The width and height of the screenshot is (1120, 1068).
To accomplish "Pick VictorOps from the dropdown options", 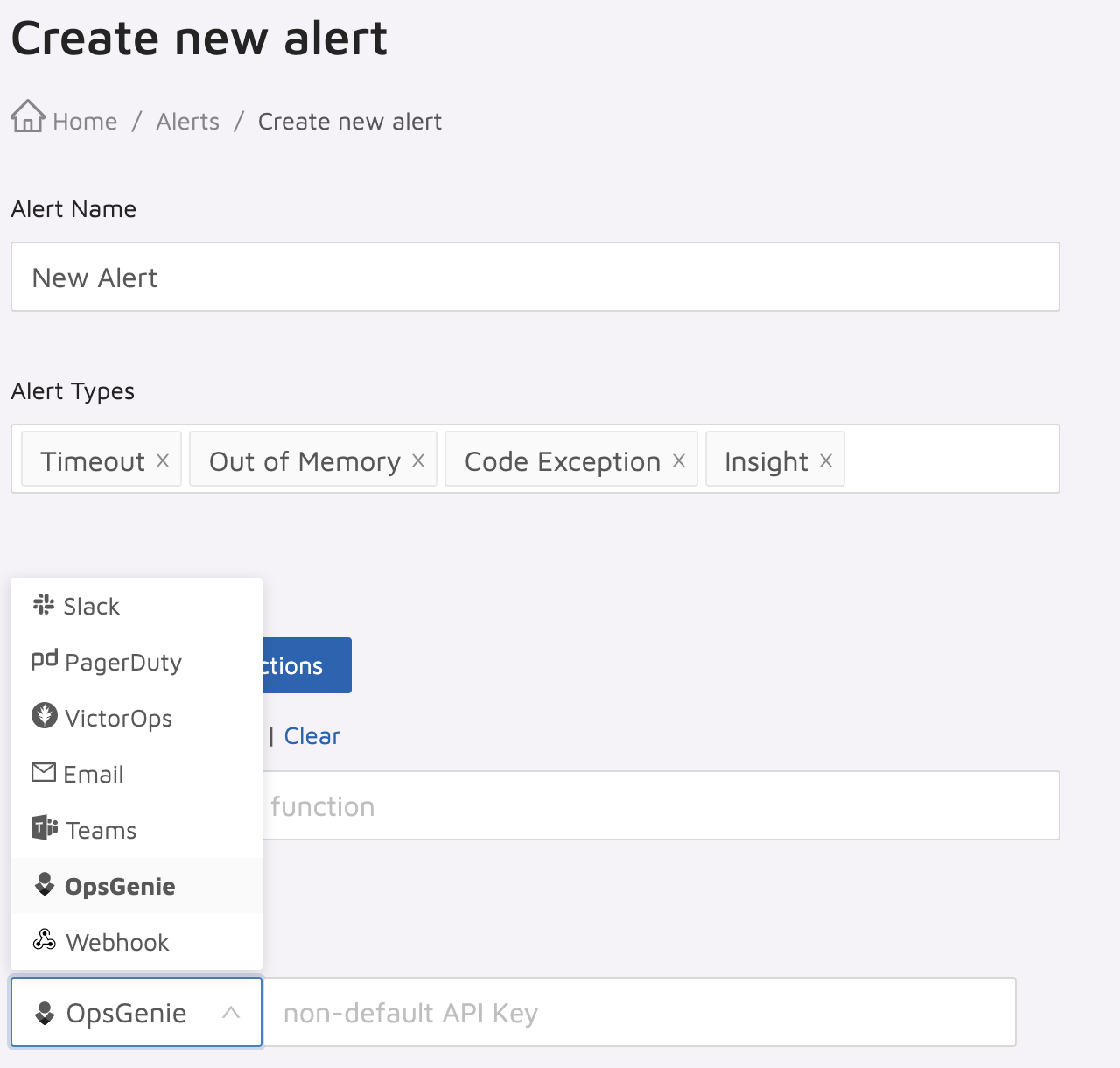I will point(136,718).
